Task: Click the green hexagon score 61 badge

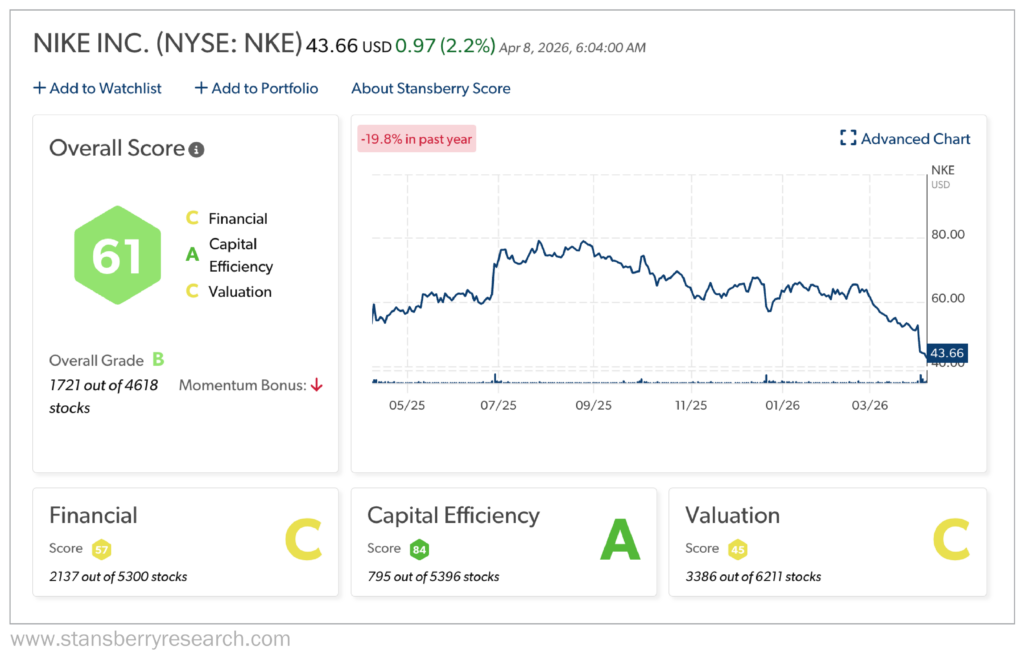Action: coord(118,256)
